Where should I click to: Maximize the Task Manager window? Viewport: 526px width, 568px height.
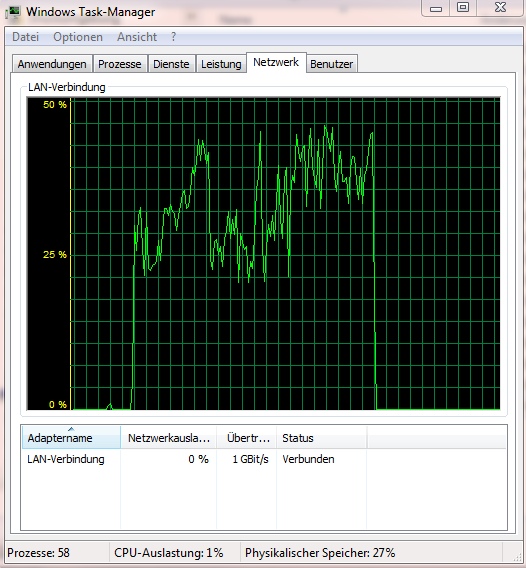[x=463, y=8]
